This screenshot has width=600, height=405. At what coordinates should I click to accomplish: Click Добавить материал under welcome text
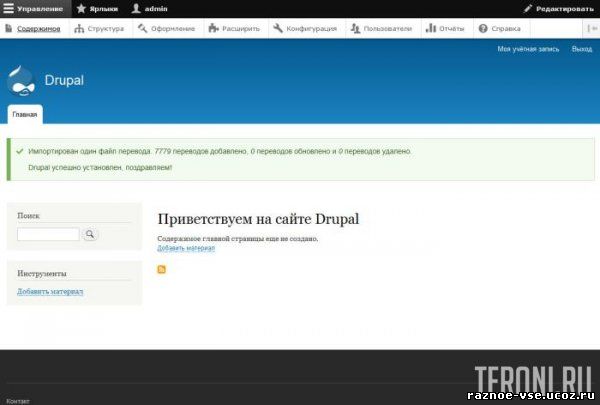coord(186,248)
